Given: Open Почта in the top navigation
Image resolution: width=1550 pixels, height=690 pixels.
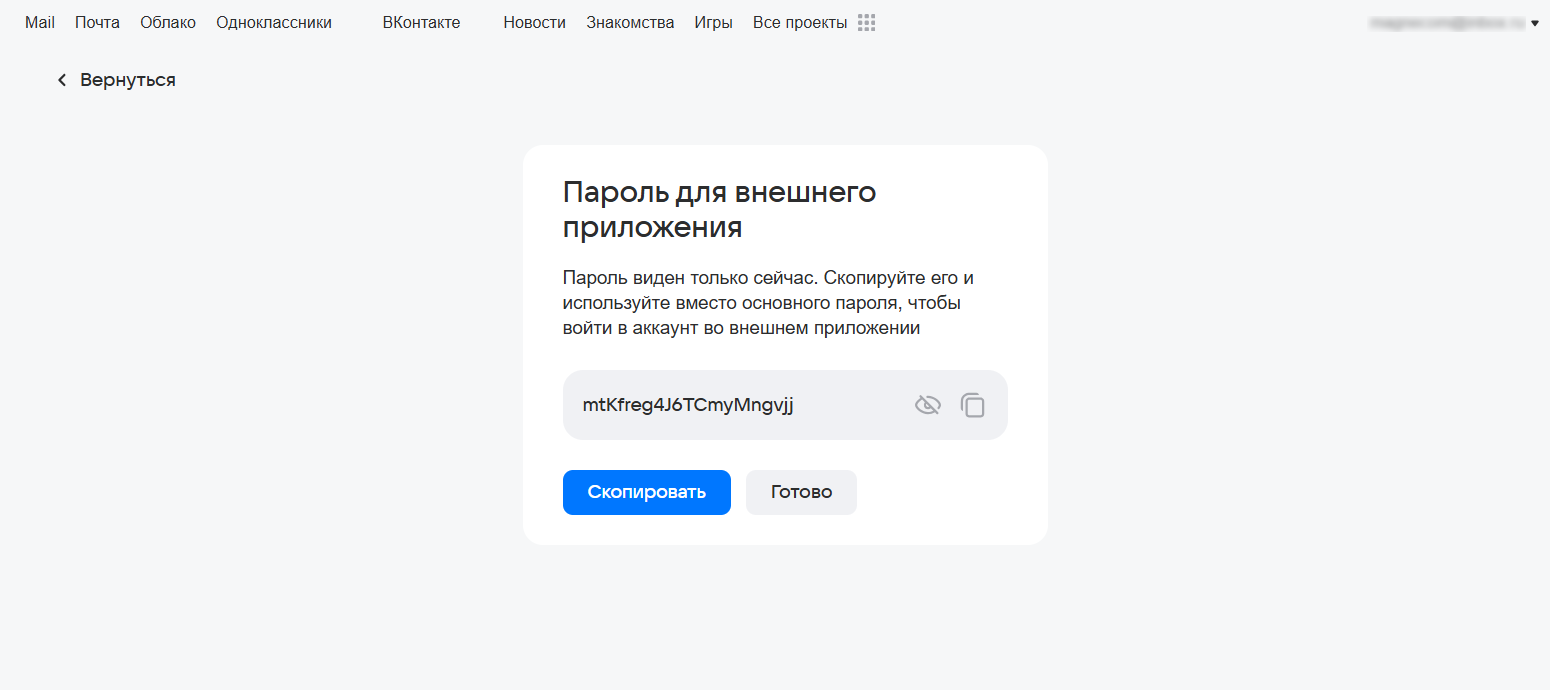Looking at the screenshot, I should click(97, 23).
